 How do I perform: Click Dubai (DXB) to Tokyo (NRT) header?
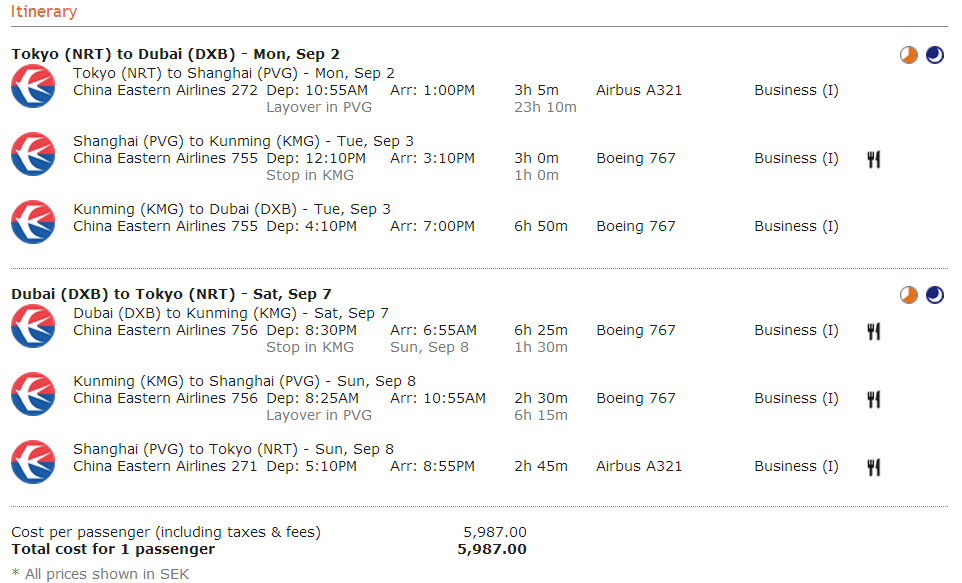point(171,294)
